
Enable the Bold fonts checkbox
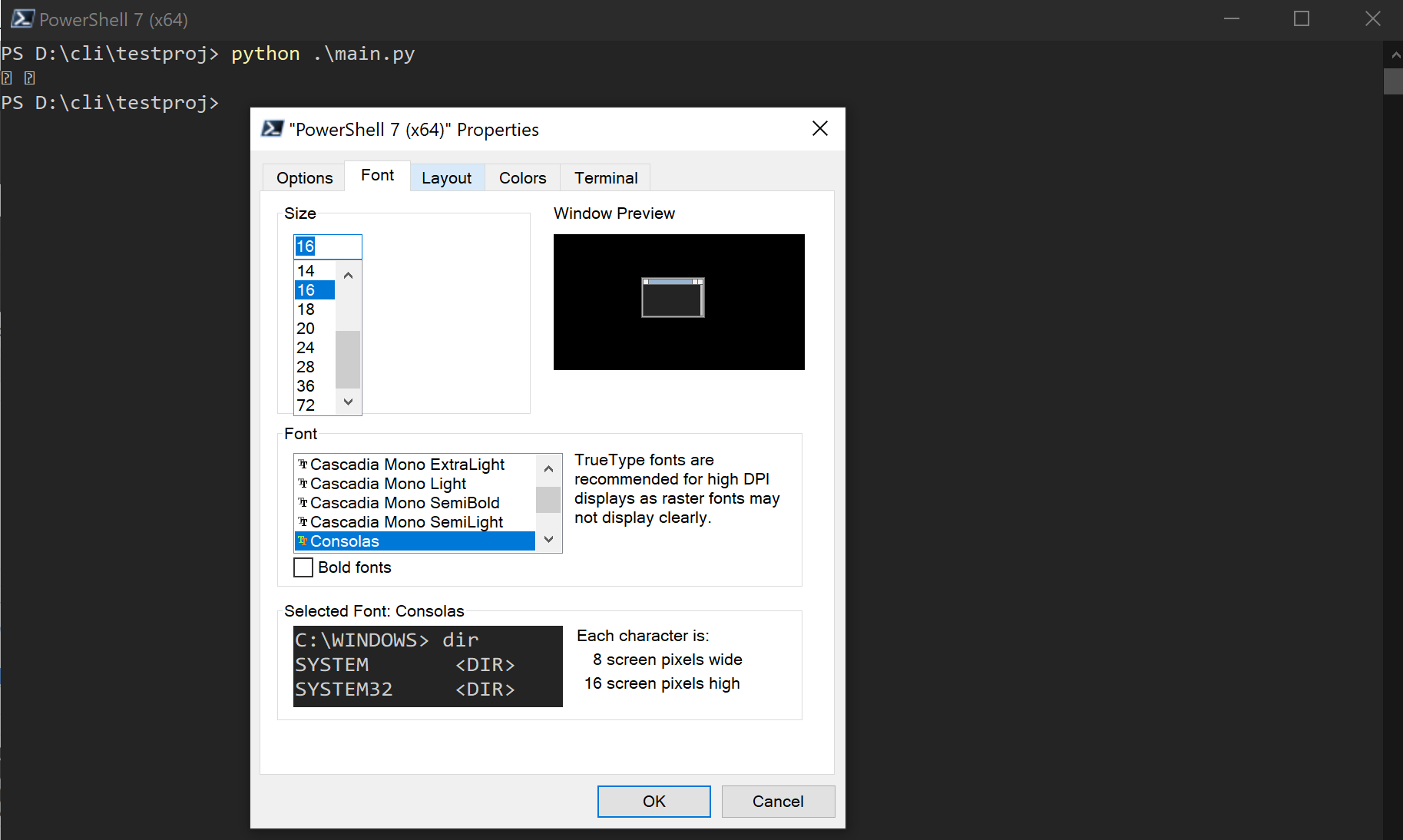(x=303, y=567)
